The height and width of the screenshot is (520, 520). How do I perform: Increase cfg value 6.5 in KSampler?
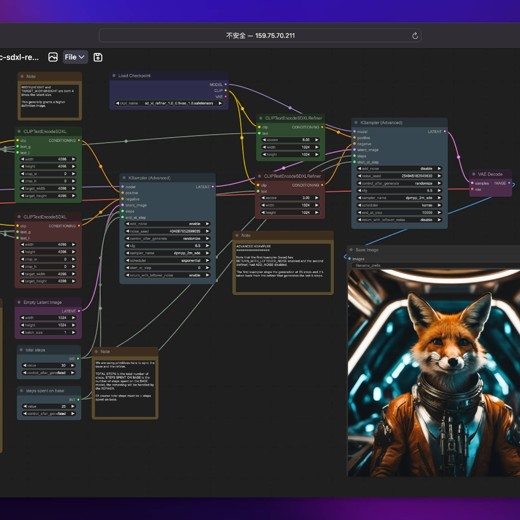pyautogui.click(x=208, y=246)
